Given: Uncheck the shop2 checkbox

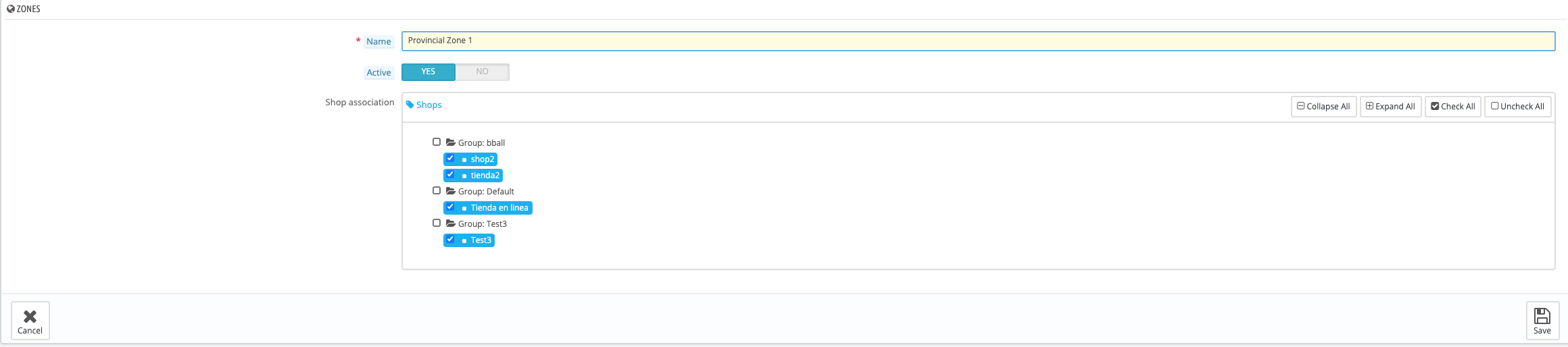Looking at the screenshot, I should [x=450, y=158].
